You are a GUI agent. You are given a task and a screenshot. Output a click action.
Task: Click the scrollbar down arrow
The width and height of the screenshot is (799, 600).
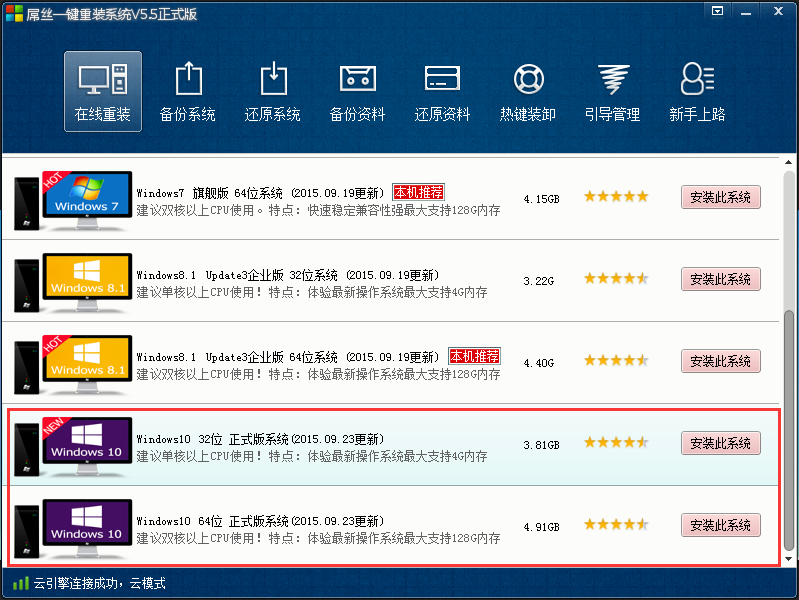790,557
